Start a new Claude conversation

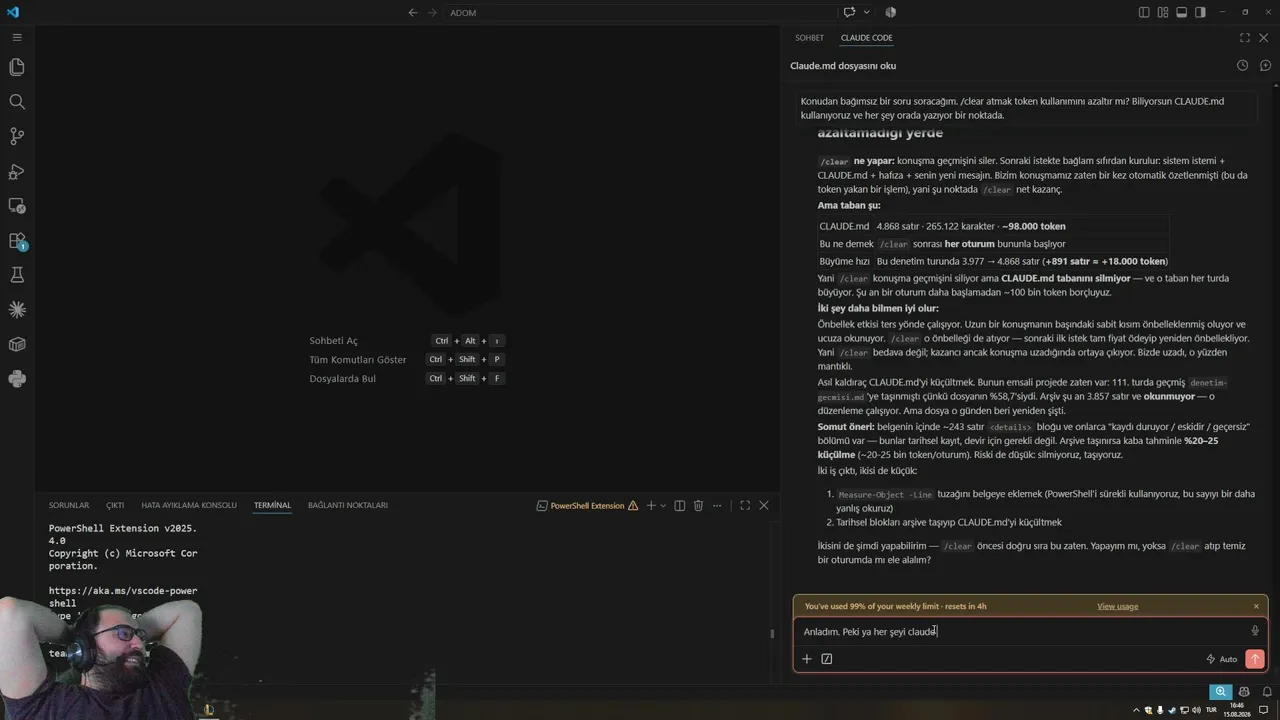click(x=1265, y=65)
